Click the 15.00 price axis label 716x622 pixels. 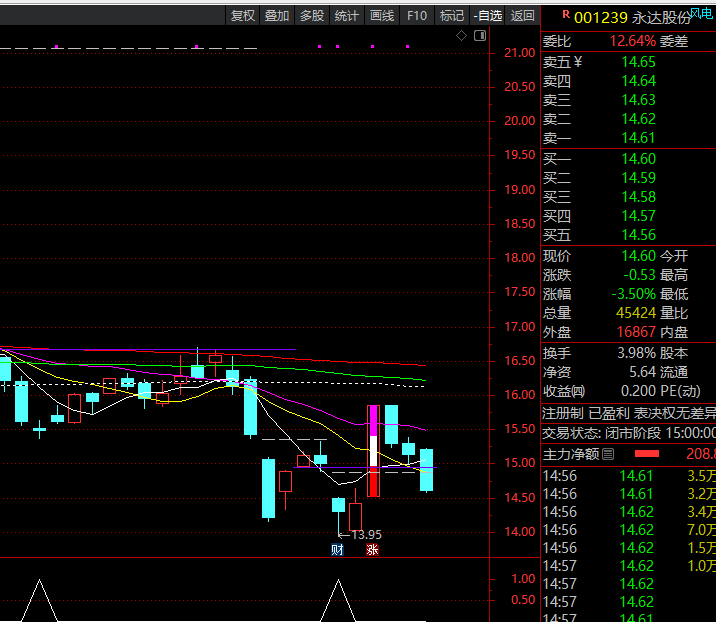click(520, 463)
